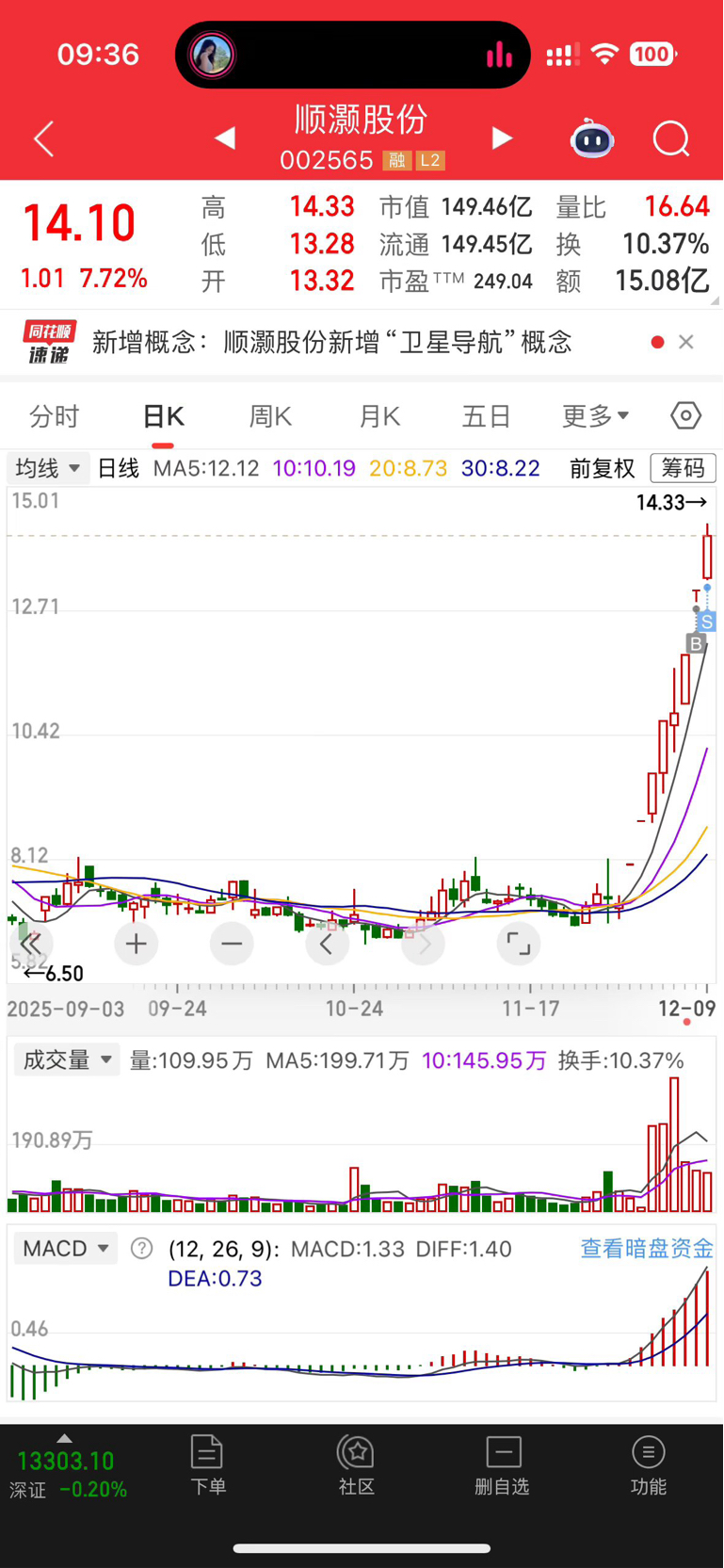Tap the 筹码 chip distribution button
Viewport: 724px width, 1568px height.
(x=684, y=468)
